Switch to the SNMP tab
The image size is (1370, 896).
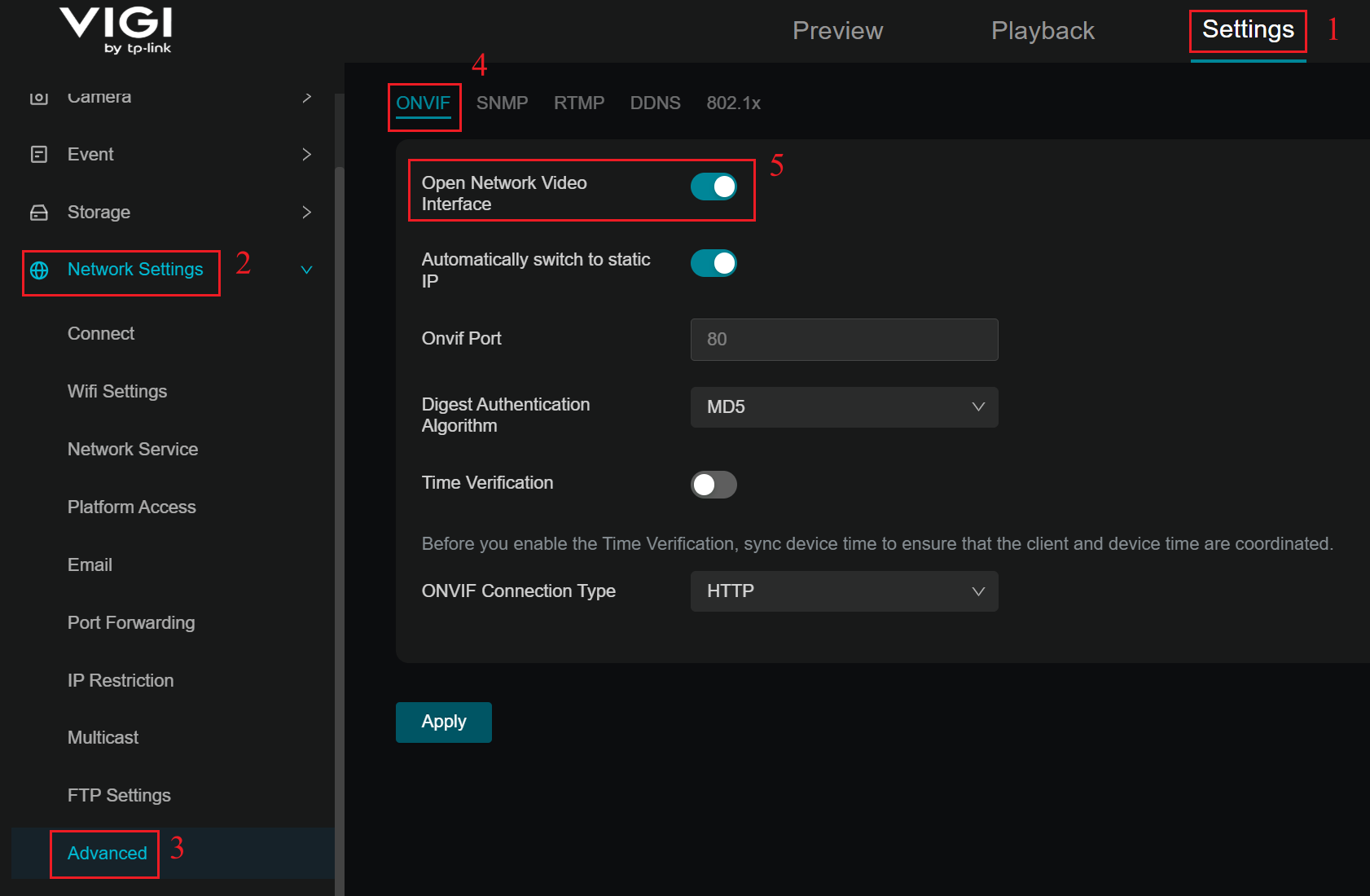pos(503,103)
